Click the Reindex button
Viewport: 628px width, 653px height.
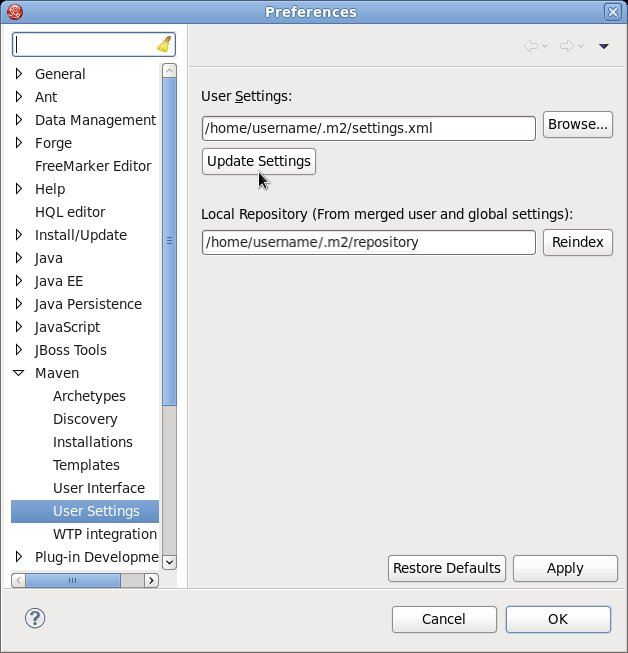[x=577, y=242]
